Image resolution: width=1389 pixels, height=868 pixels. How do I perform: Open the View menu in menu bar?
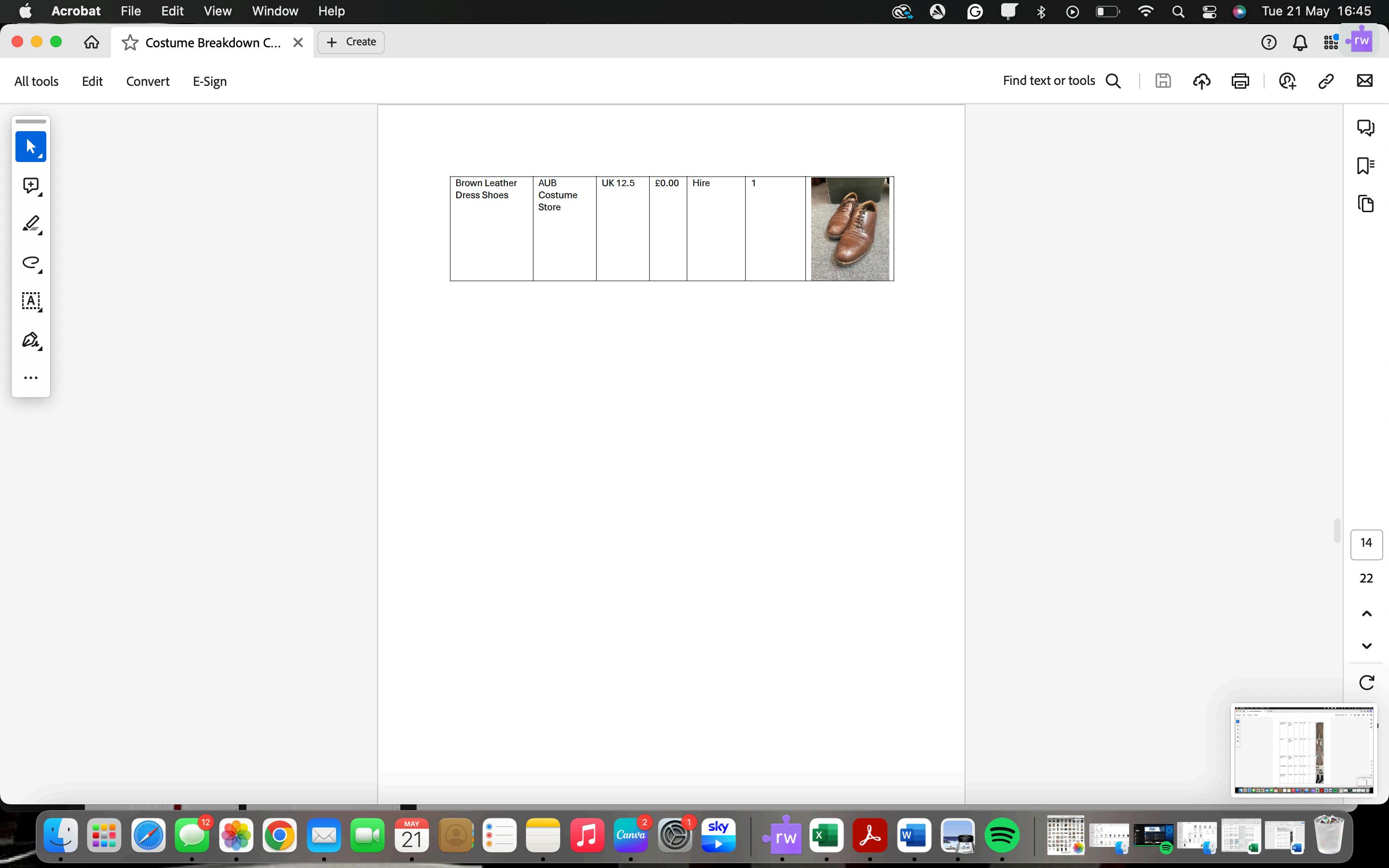pyautogui.click(x=218, y=11)
